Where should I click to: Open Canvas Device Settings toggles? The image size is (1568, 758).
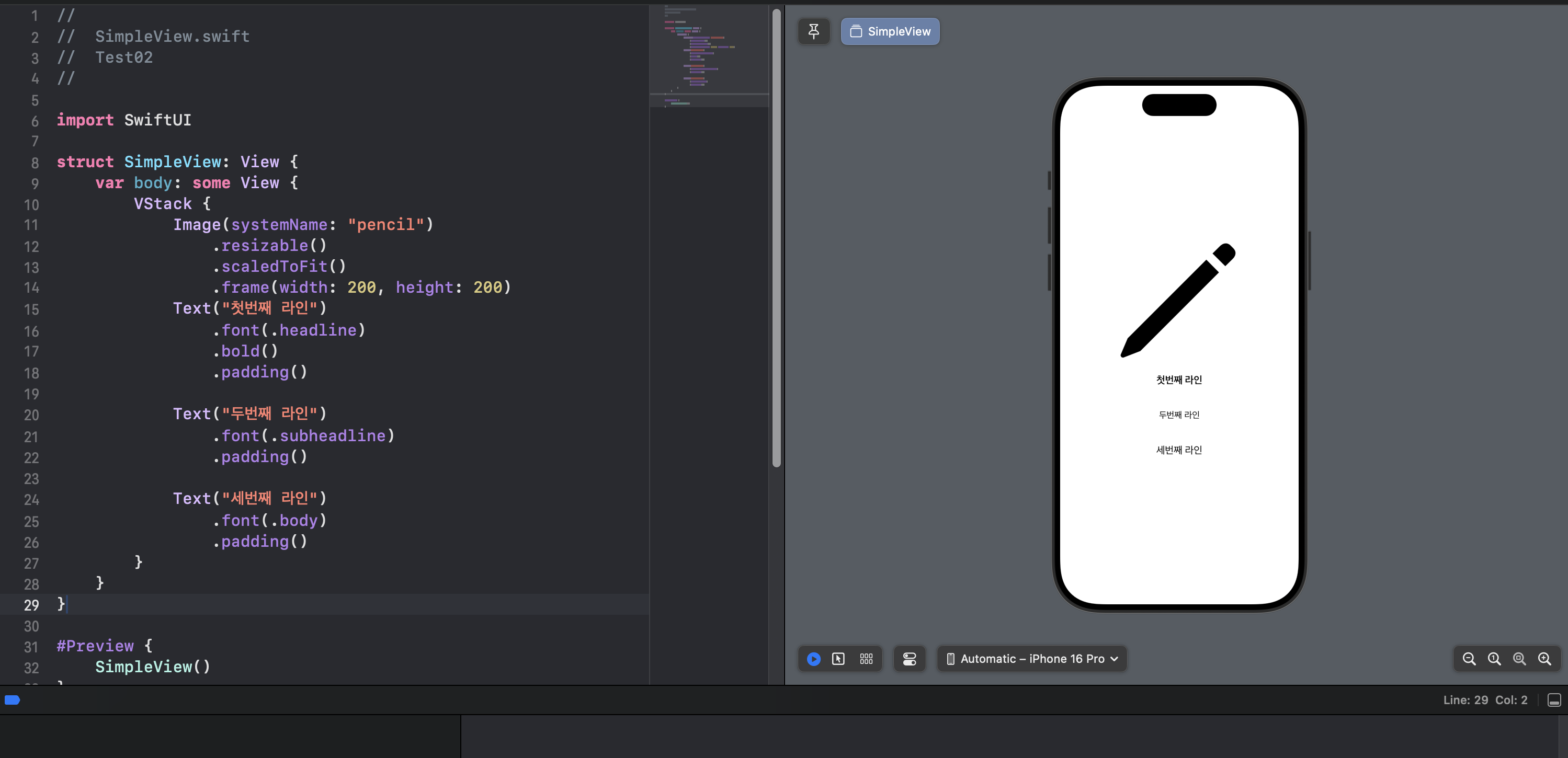tap(909, 659)
